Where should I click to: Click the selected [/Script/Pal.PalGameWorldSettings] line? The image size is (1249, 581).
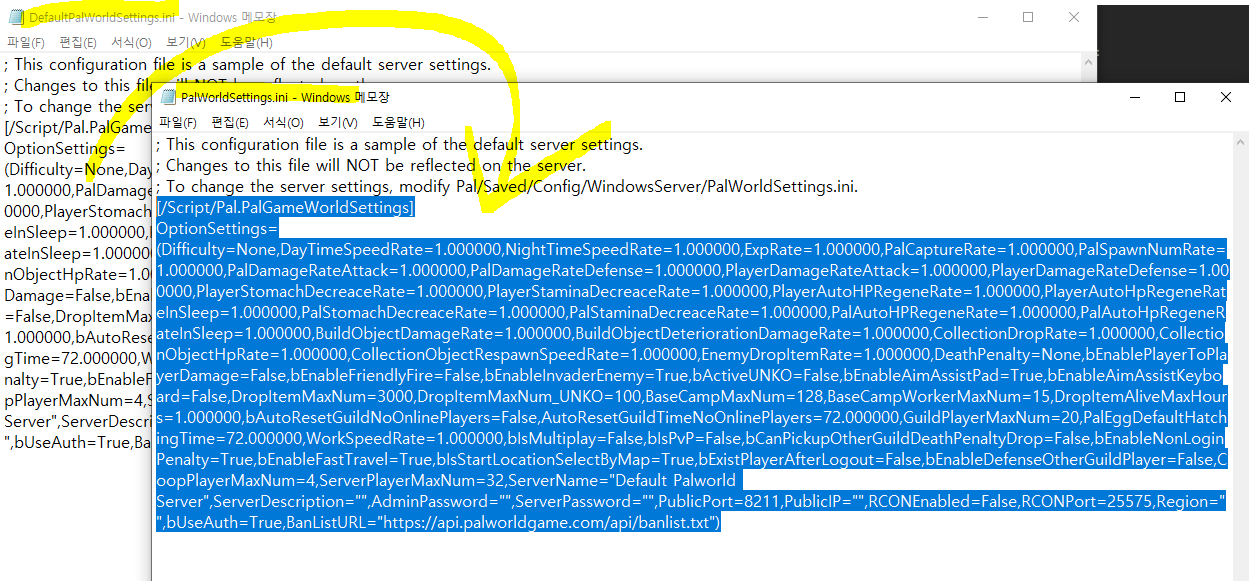pos(285,207)
